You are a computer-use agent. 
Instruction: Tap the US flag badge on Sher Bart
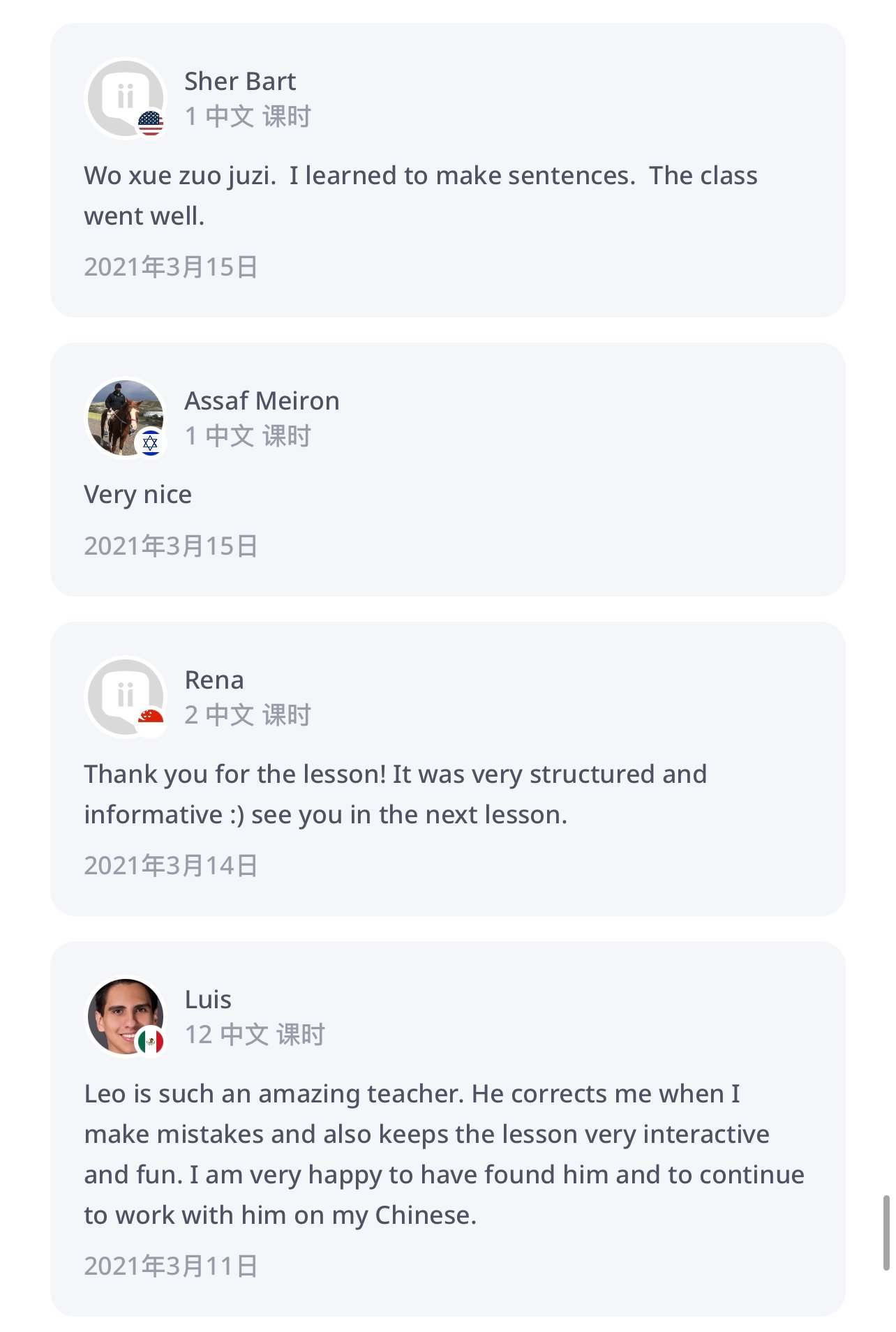tap(150, 124)
